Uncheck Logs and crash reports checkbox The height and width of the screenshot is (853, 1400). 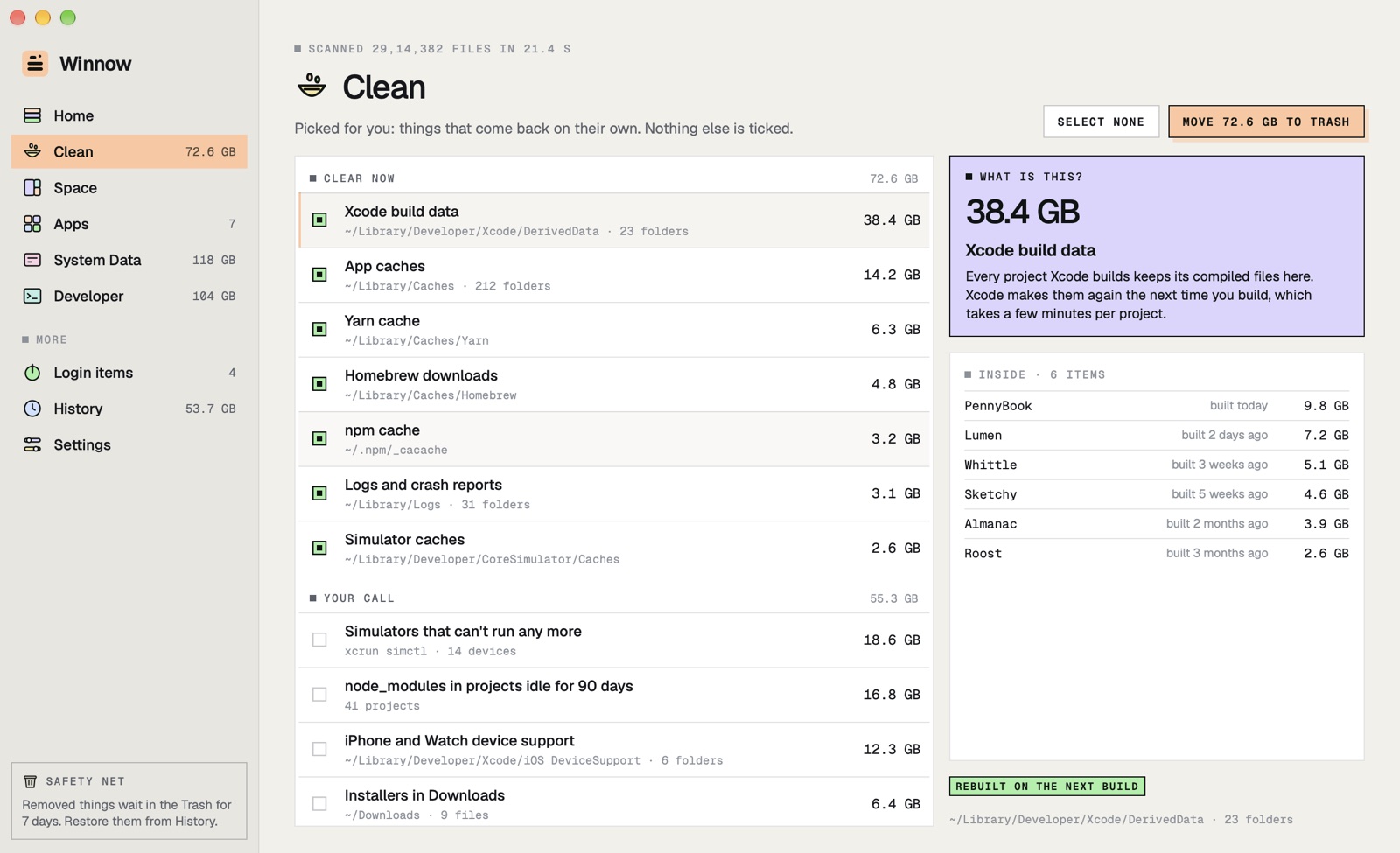tap(319, 493)
